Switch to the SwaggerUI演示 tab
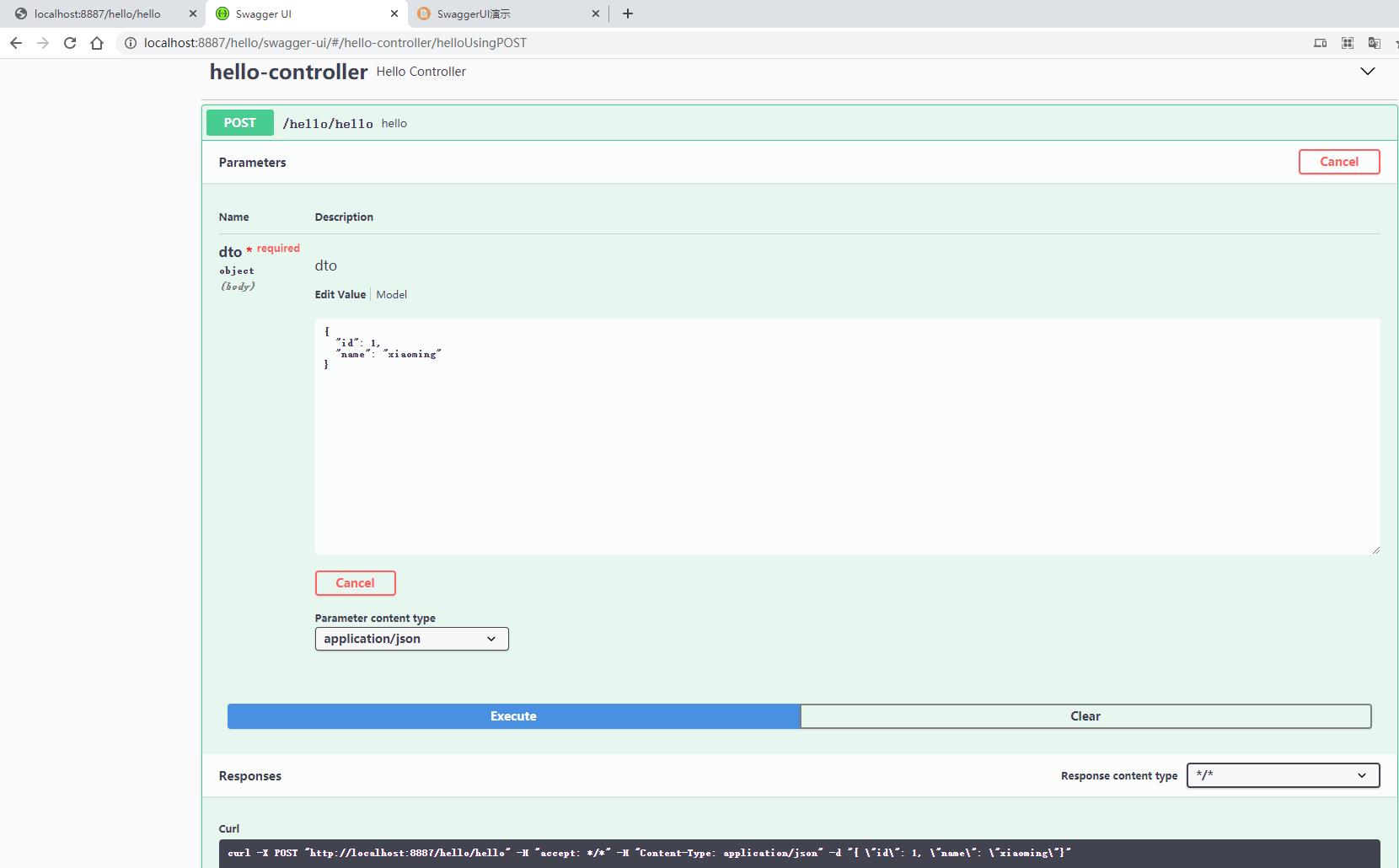 coord(507,13)
